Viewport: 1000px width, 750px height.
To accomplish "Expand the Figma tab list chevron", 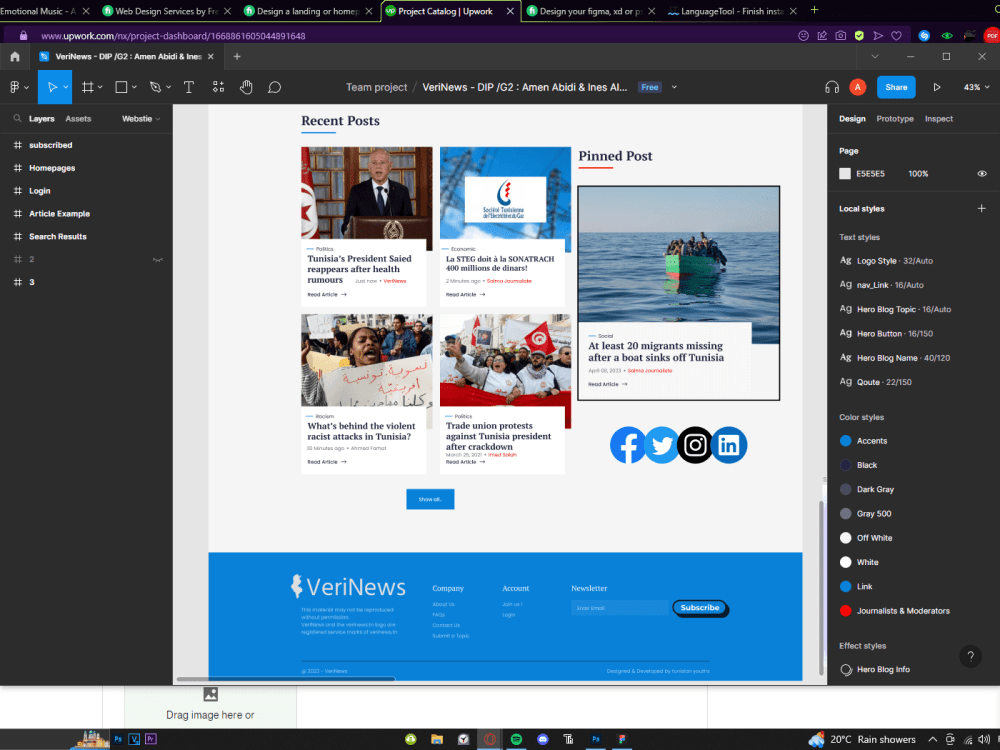I will click(874, 57).
